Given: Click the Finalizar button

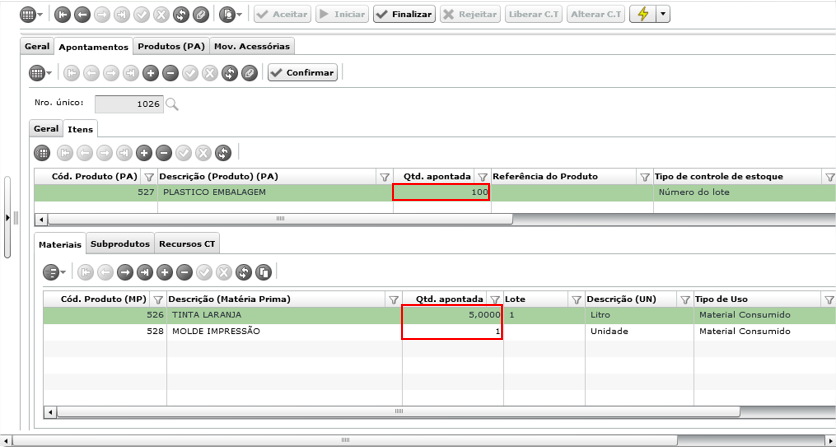Looking at the screenshot, I should click(405, 15).
